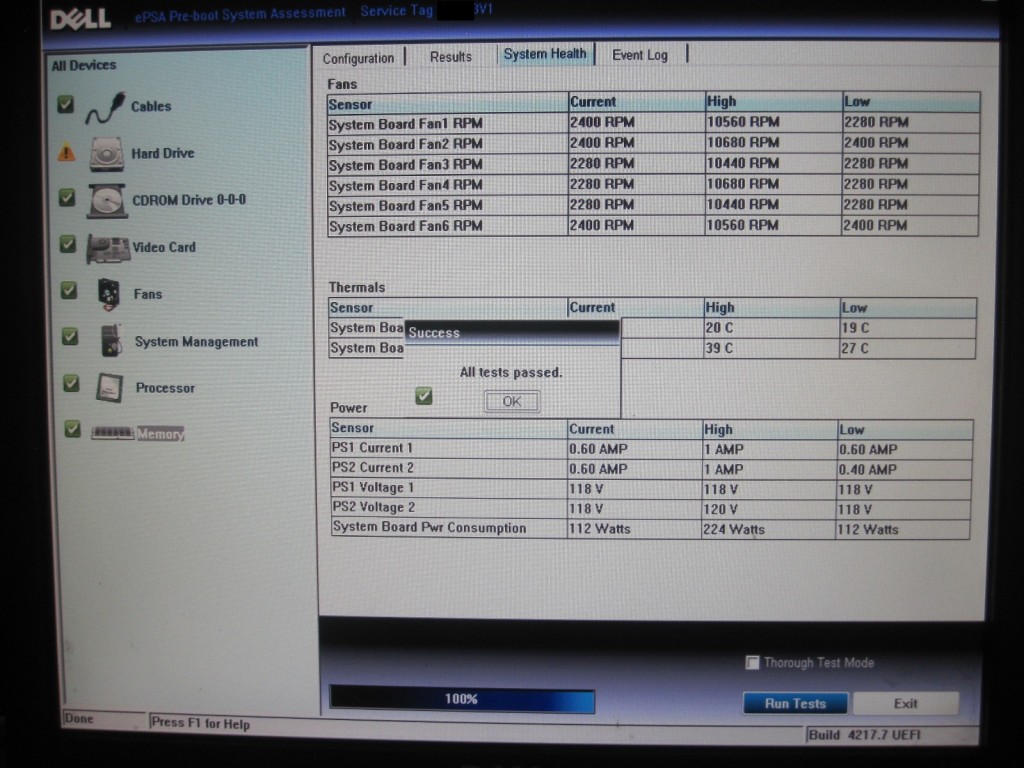Click the System Management label
Viewport: 1024px width, 768px height.
point(197,342)
